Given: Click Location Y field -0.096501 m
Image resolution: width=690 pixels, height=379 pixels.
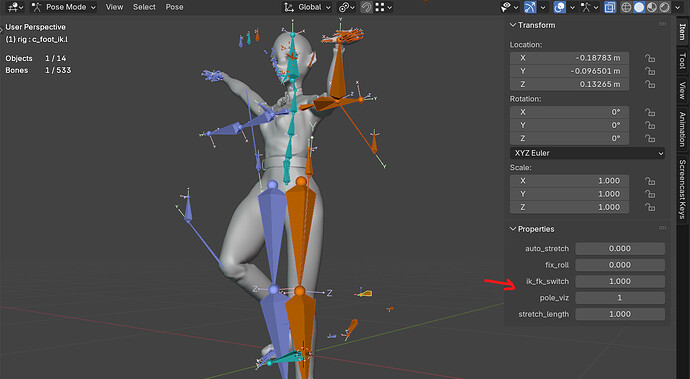Looking at the screenshot, I should pyautogui.click(x=569, y=71).
